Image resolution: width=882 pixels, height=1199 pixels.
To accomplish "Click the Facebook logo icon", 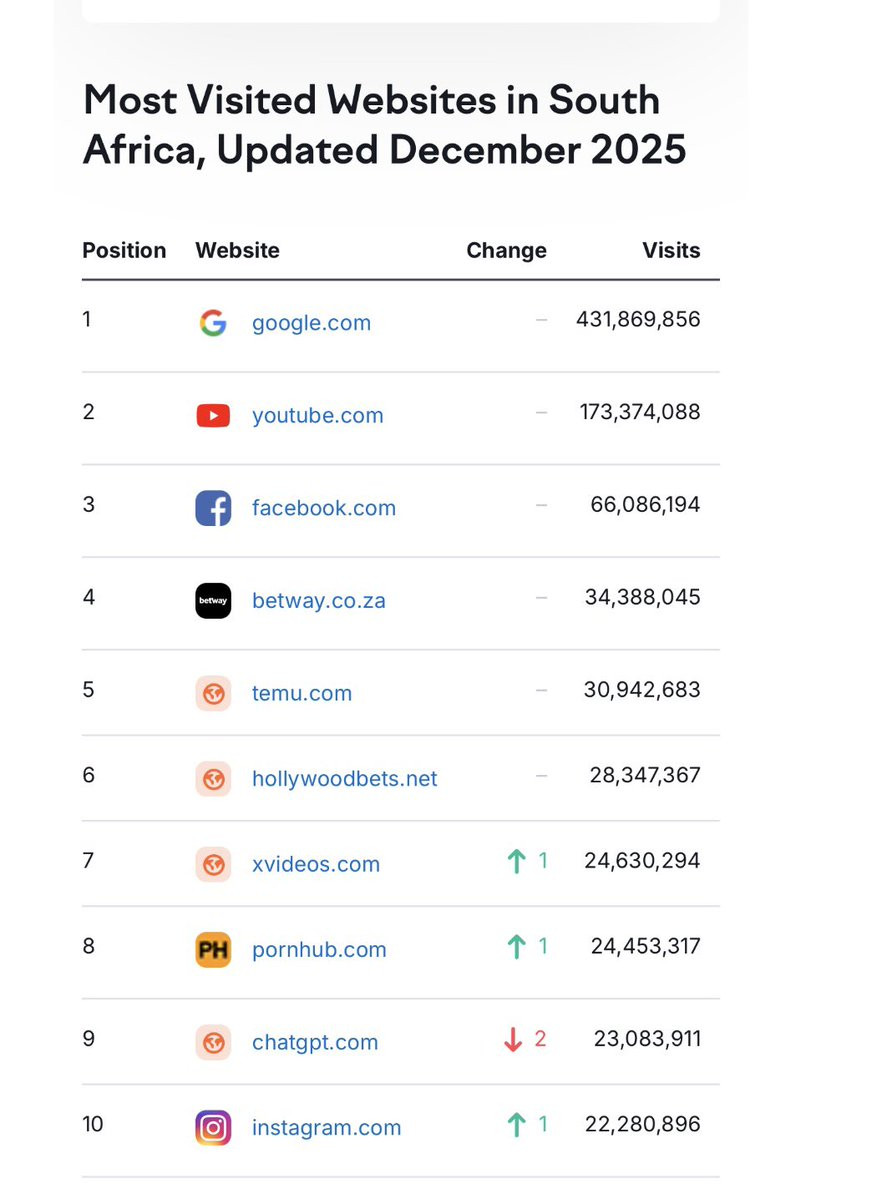I will [x=213, y=508].
